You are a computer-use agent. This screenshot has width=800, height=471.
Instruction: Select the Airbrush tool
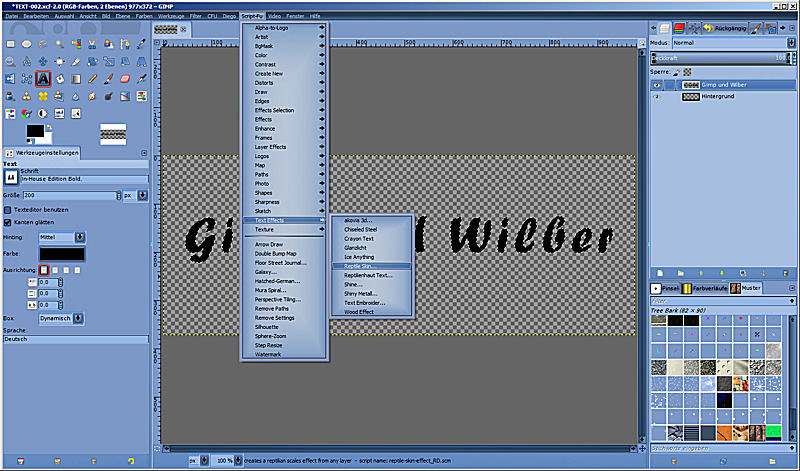[x=141, y=79]
